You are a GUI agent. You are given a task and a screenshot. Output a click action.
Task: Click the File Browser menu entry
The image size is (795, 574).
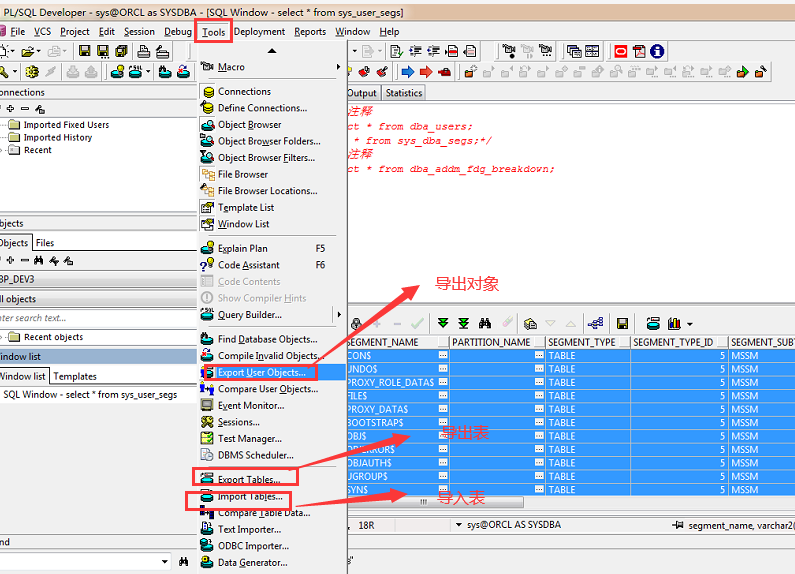click(243, 174)
